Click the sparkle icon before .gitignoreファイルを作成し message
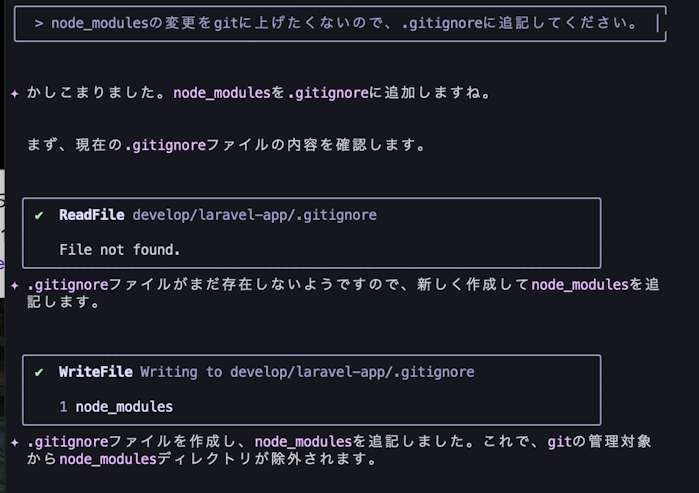This screenshot has height=493, width=699. click(x=15, y=442)
